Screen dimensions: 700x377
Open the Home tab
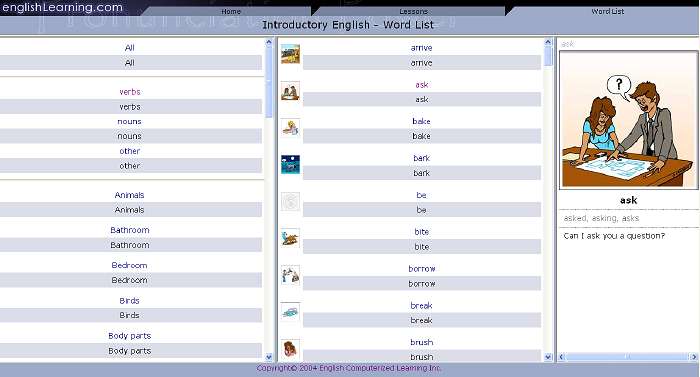(231, 12)
